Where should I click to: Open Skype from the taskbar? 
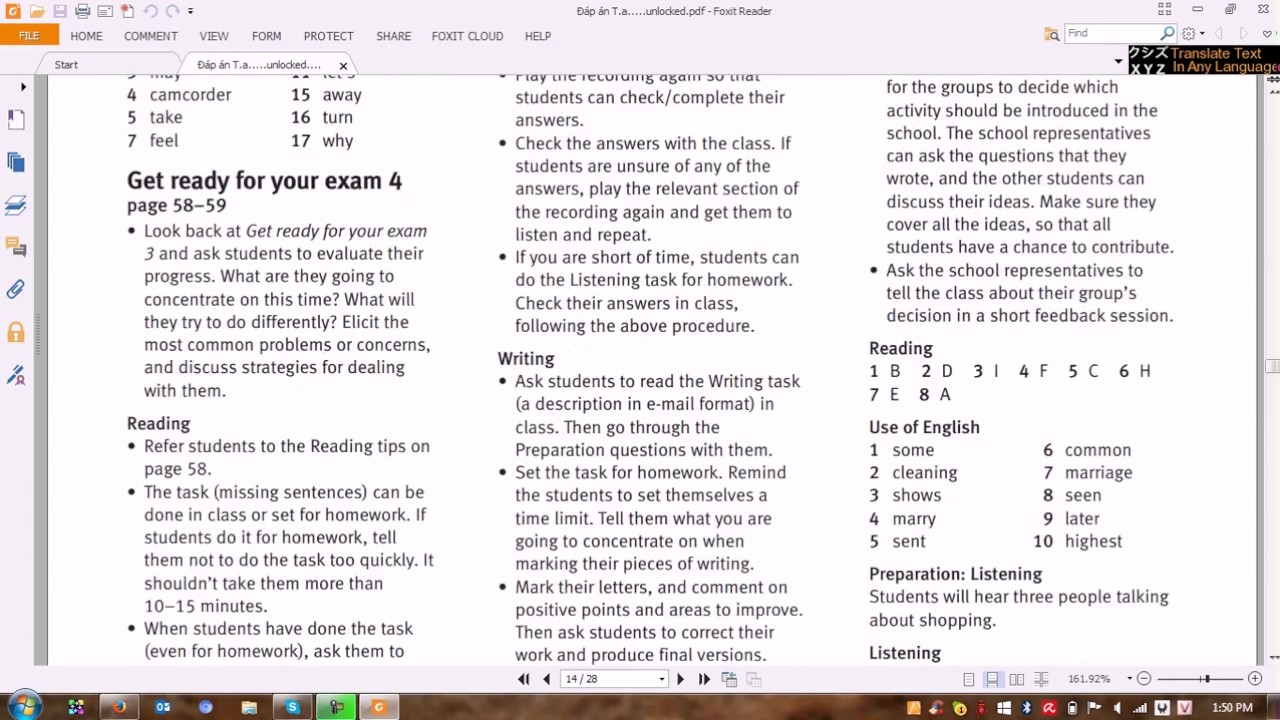(x=292, y=707)
